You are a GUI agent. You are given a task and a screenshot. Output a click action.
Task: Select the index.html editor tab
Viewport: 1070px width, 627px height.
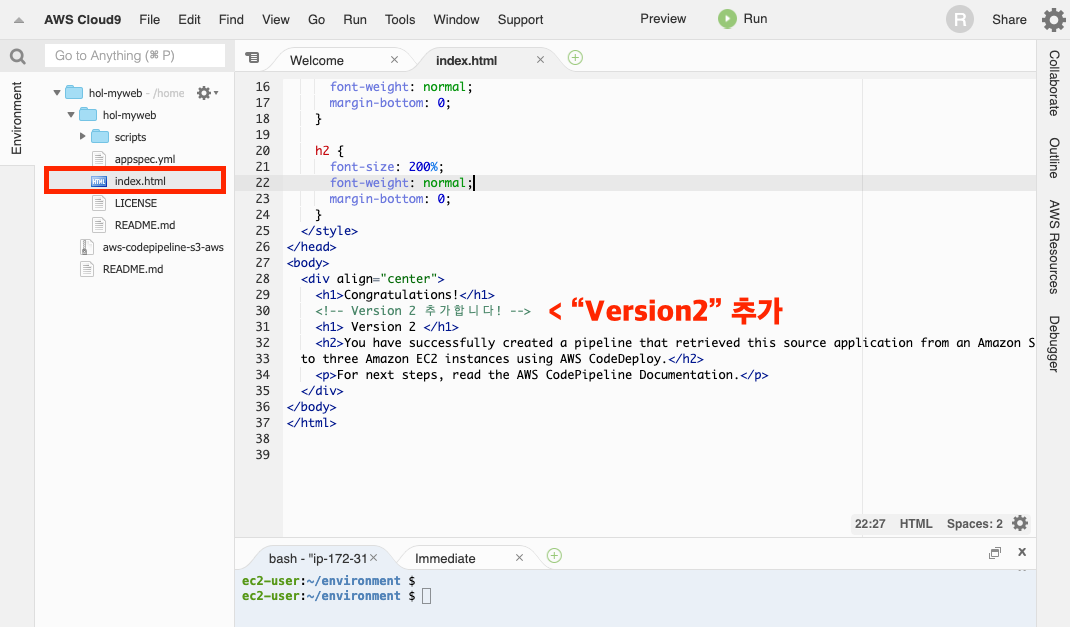467,60
